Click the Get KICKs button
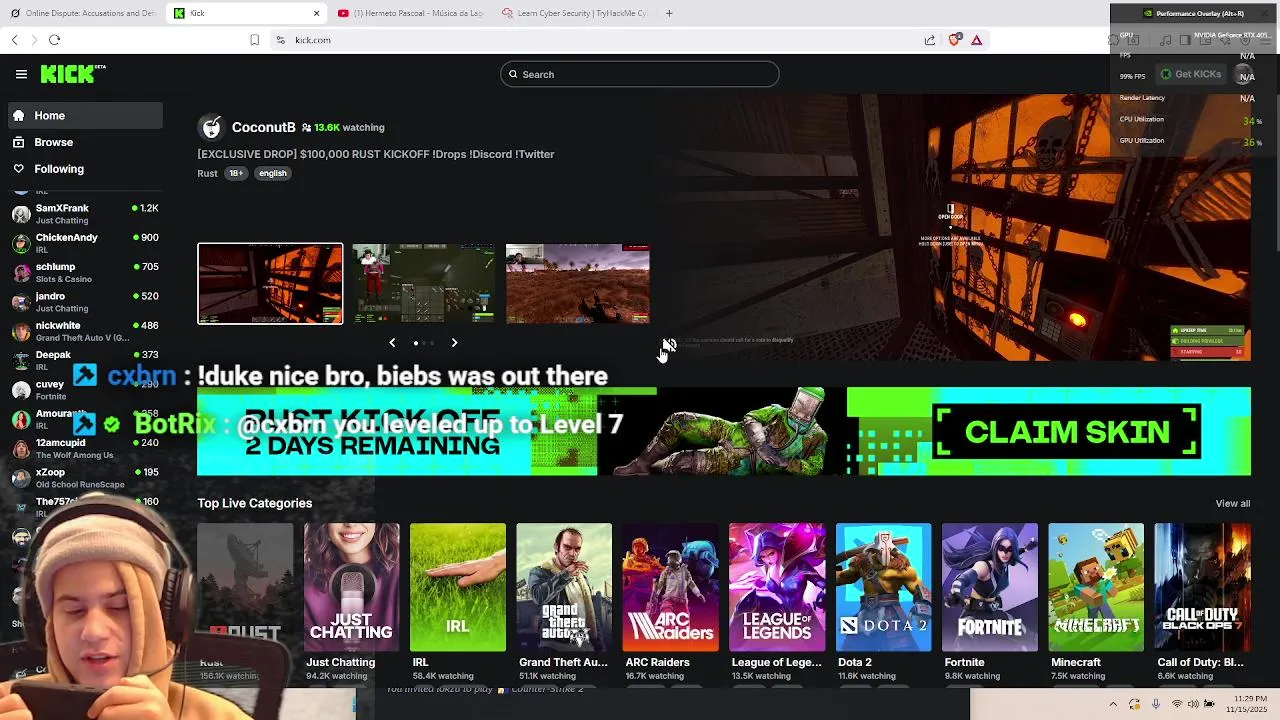 coord(1191,74)
